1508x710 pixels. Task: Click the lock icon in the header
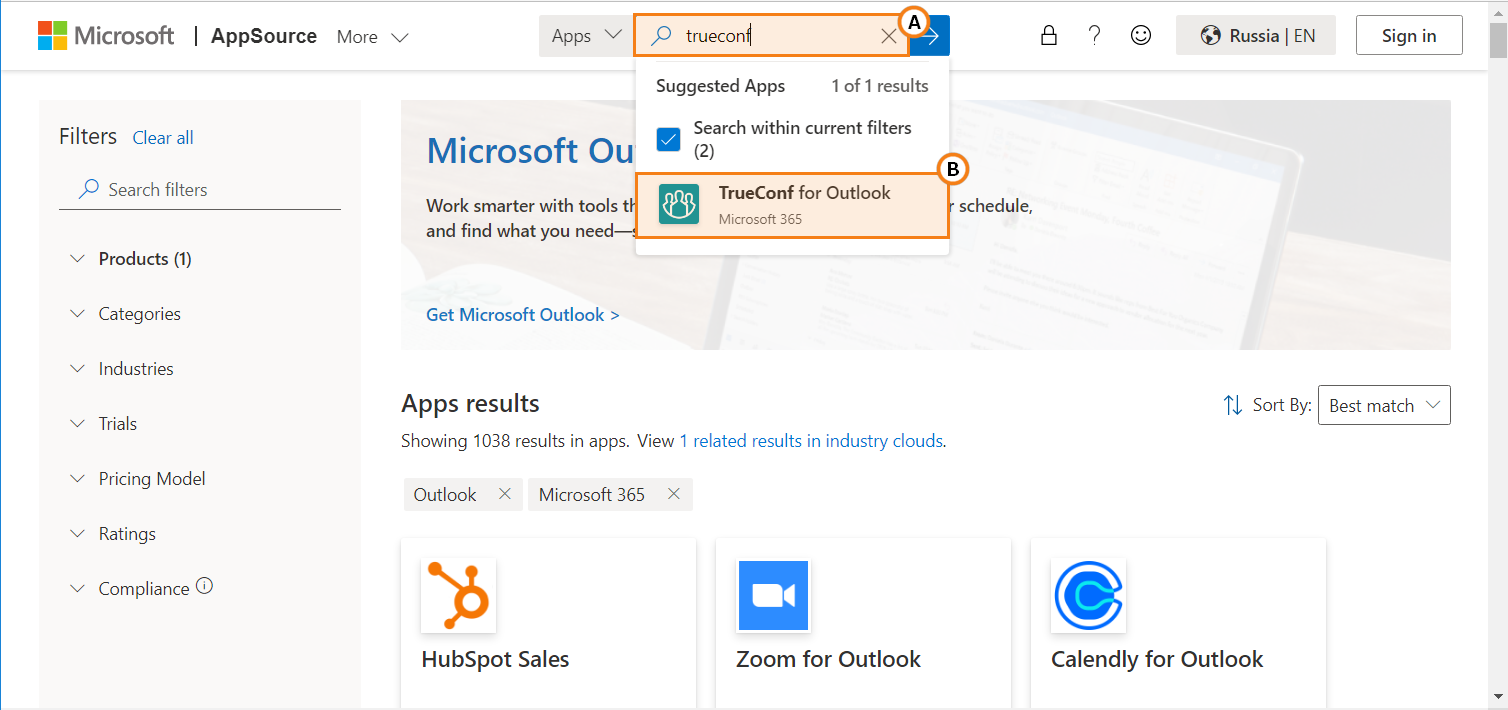(x=1048, y=36)
